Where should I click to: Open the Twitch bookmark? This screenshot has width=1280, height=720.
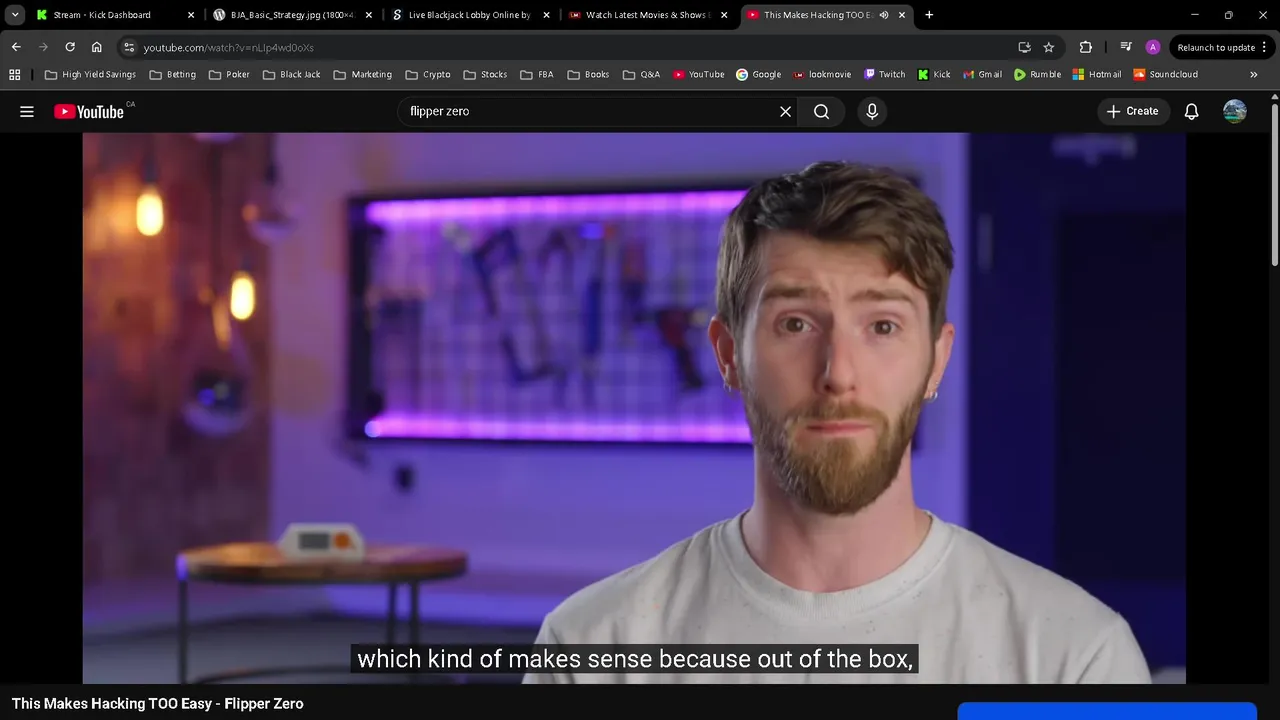(884, 74)
